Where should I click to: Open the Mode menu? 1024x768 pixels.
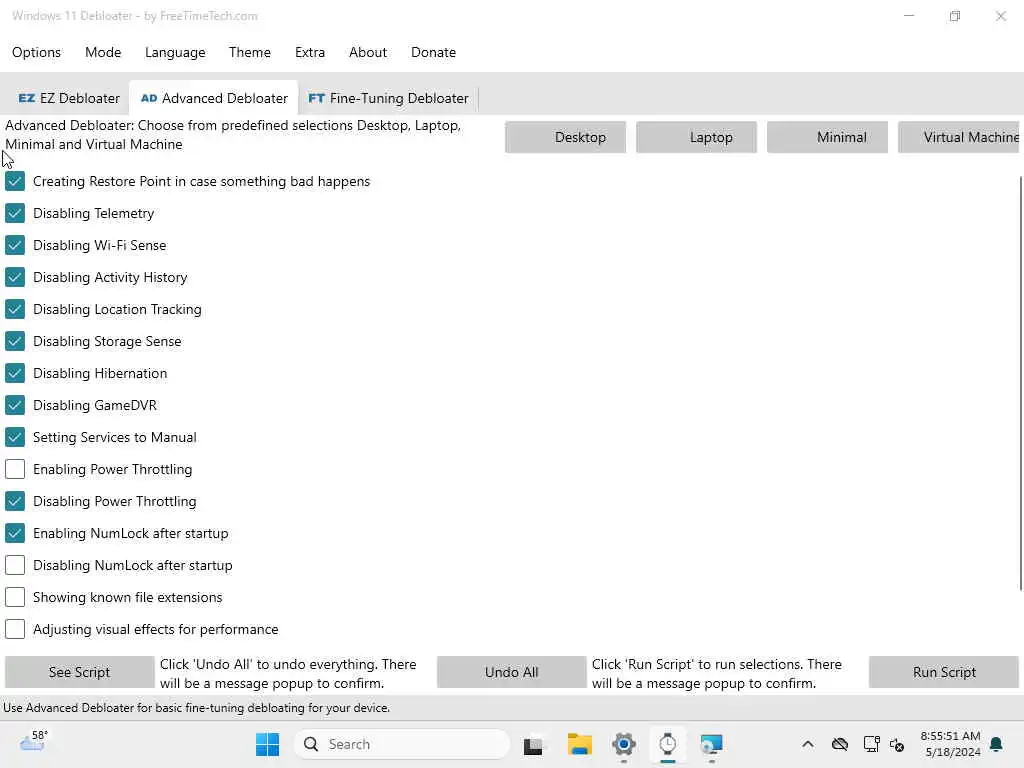coord(103,52)
